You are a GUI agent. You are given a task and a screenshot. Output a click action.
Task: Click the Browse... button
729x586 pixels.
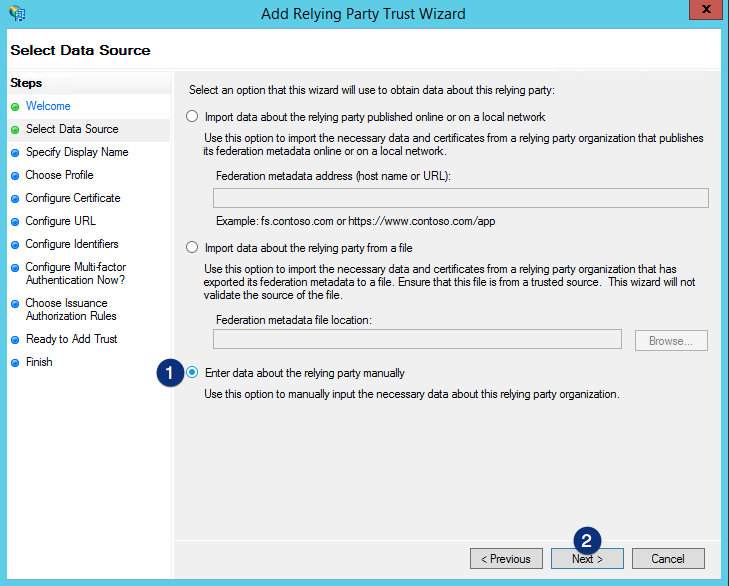pos(671,341)
